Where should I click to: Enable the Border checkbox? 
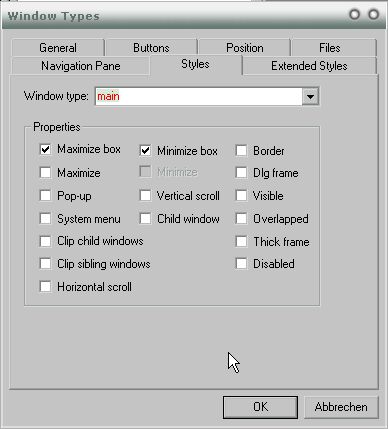coord(241,150)
